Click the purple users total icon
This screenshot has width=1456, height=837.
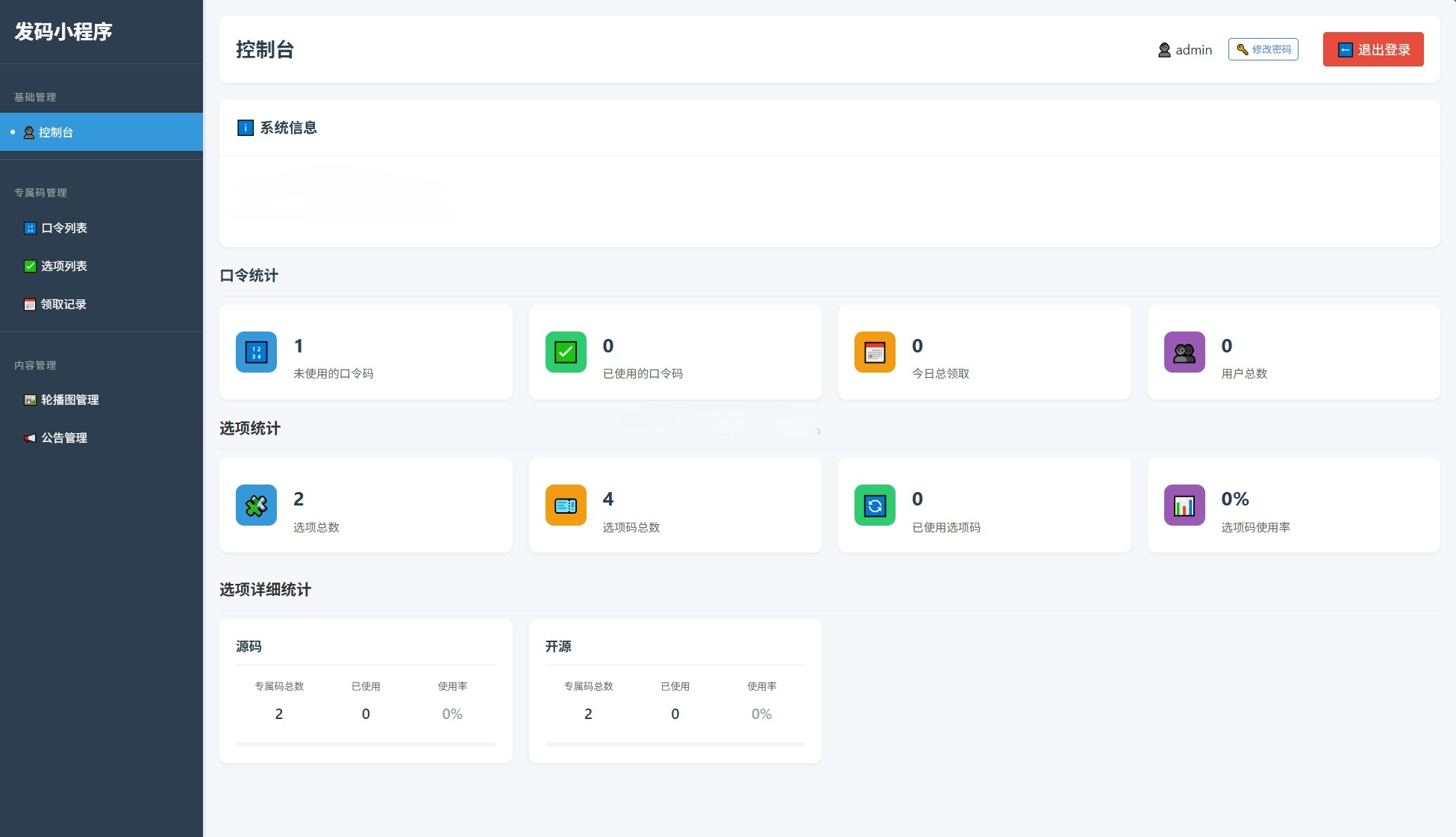(x=1184, y=352)
